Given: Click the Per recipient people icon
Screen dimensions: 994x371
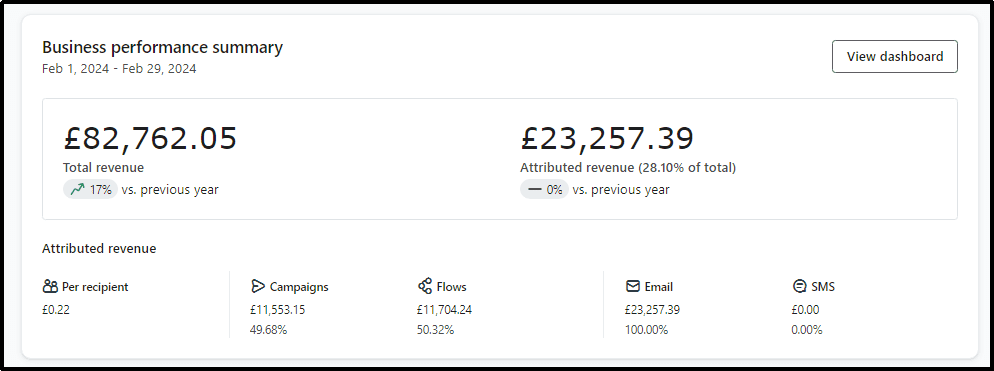Looking at the screenshot, I should 50,287.
